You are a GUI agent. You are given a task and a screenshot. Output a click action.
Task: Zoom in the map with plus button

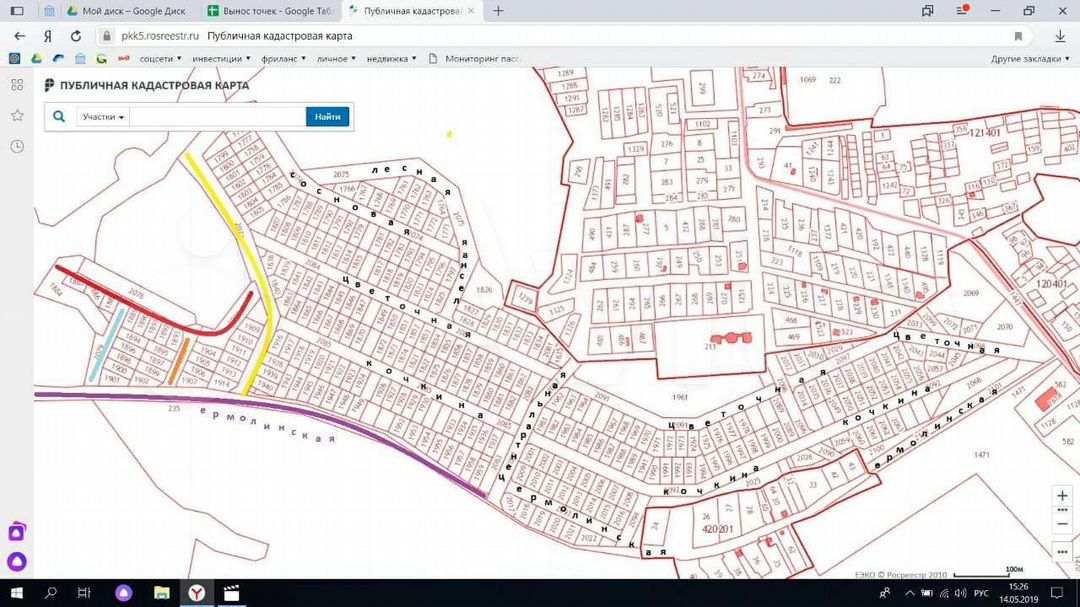click(x=1062, y=496)
